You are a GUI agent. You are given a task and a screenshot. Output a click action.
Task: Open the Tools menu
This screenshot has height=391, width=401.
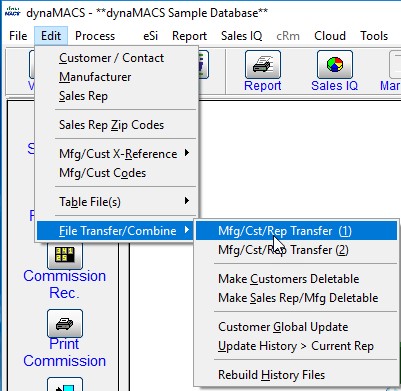point(374,36)
